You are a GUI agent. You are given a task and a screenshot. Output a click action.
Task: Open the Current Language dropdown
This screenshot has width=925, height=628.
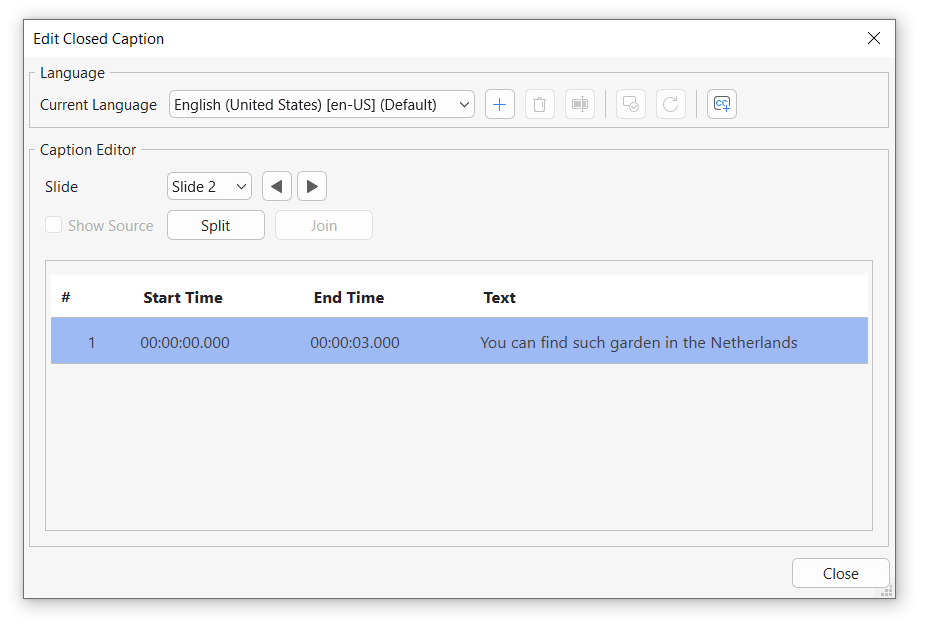[x=321, y=104]
